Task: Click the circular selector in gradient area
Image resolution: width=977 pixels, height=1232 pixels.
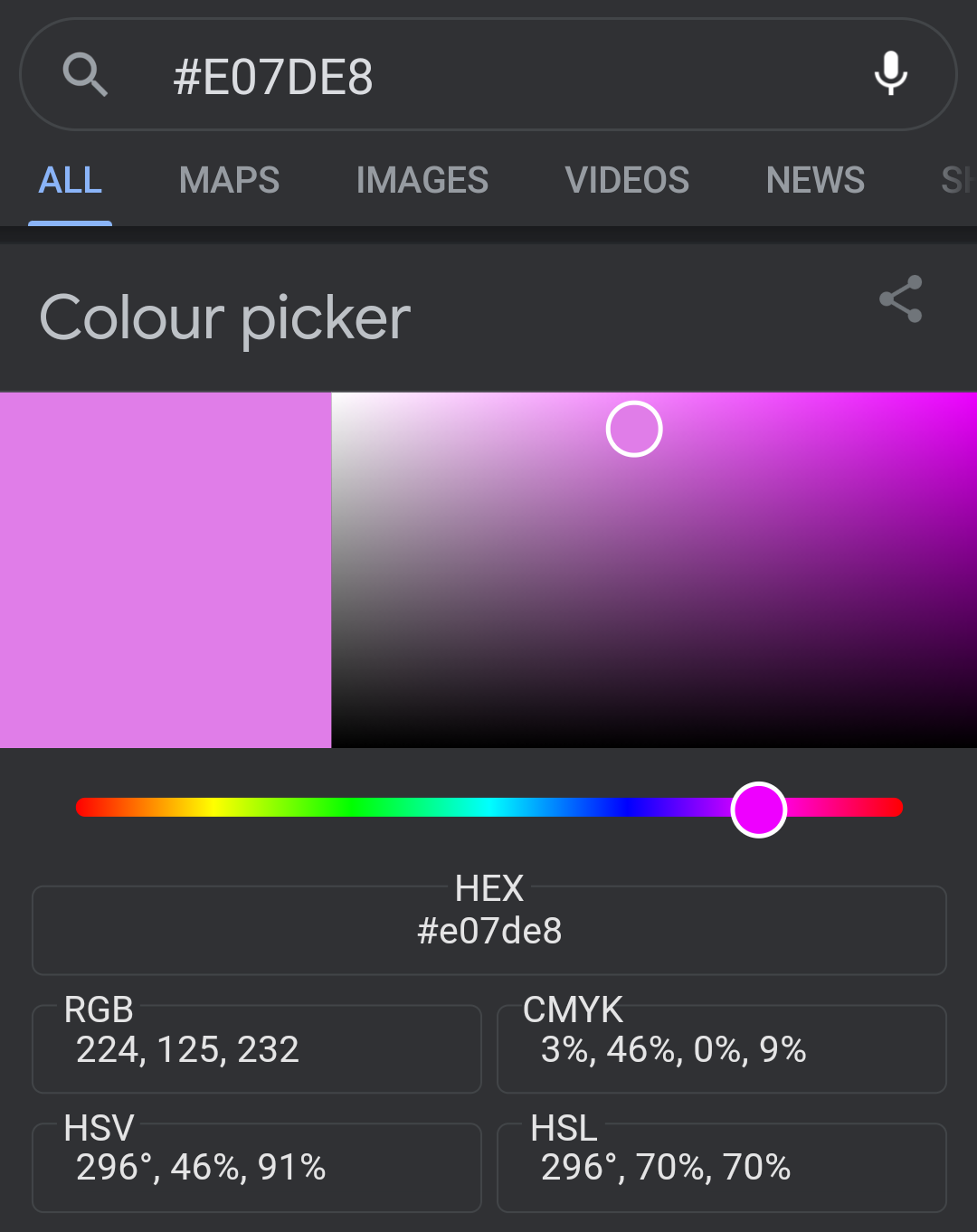Action: (x=634, y=429)
